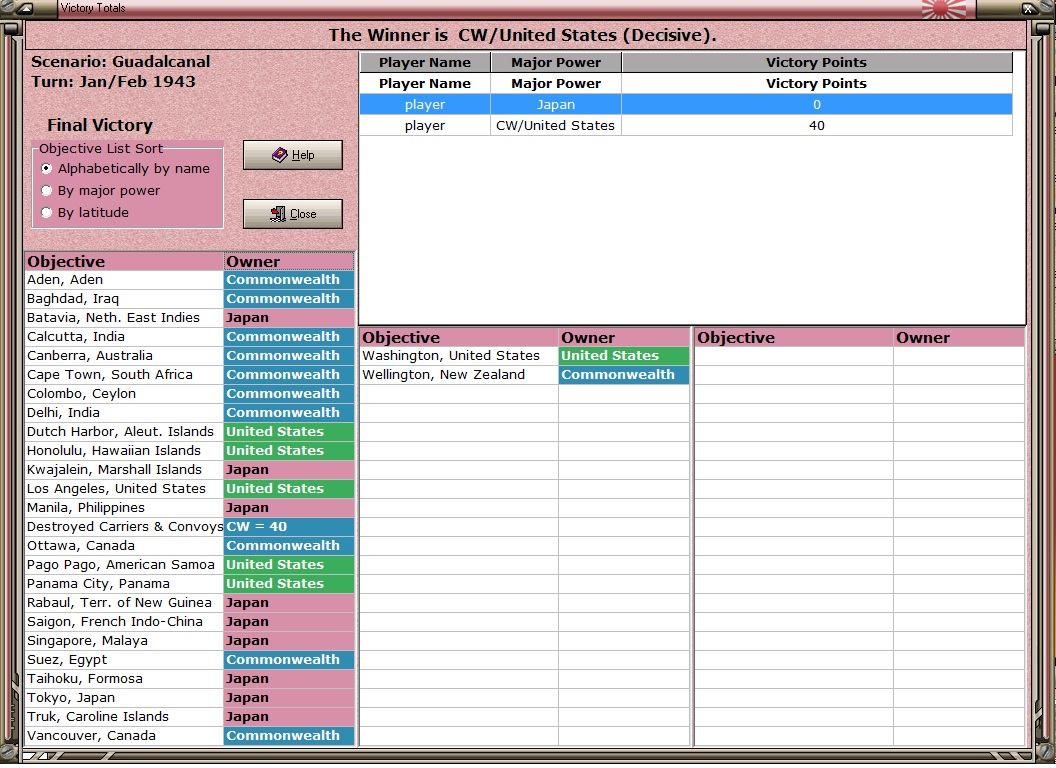
Task: Click the United States owner cell for Honolulu
Action: pyautogui.click(x=289, y=450)
